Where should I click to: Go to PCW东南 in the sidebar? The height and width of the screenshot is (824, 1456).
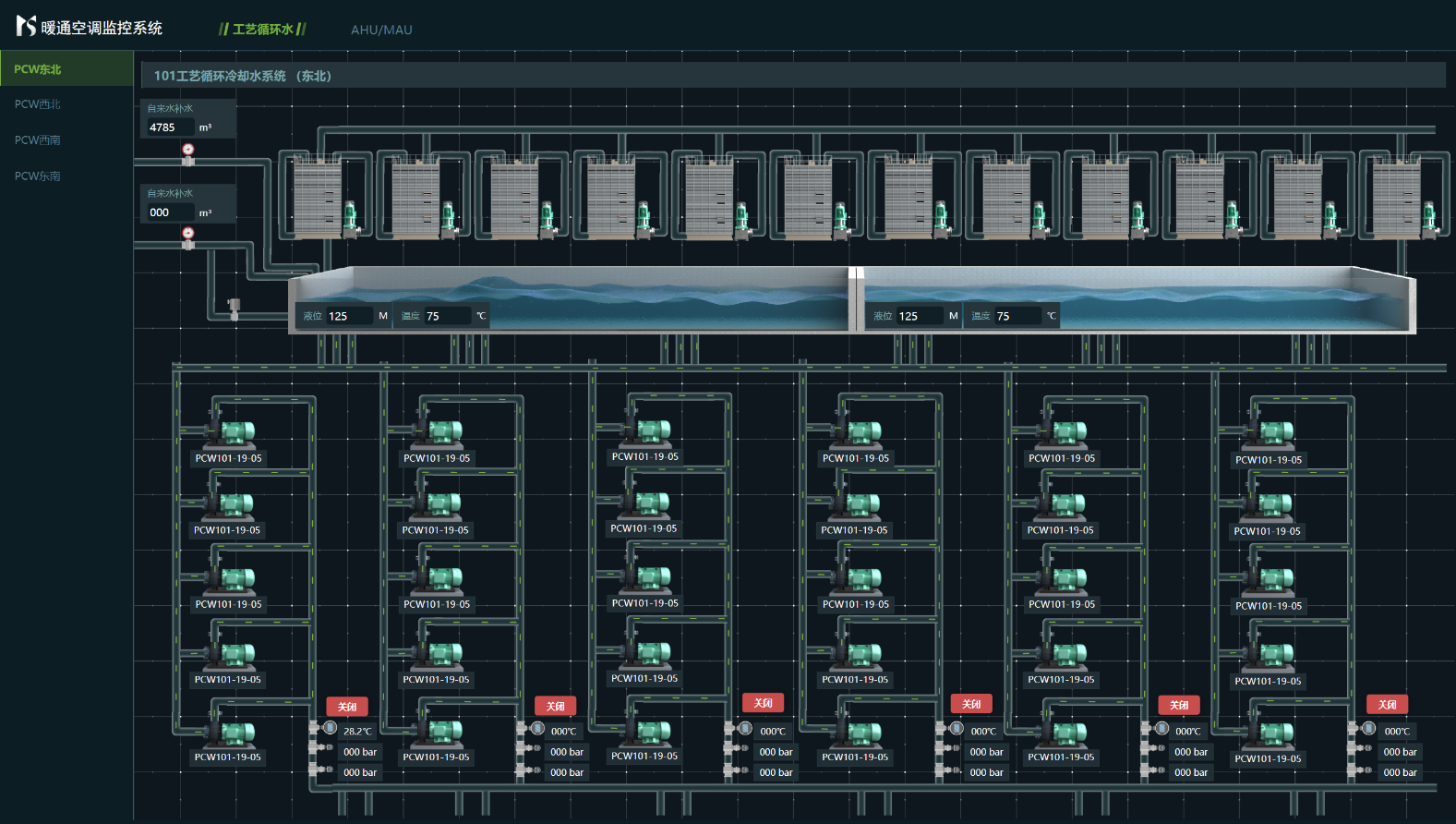(38, 176)
